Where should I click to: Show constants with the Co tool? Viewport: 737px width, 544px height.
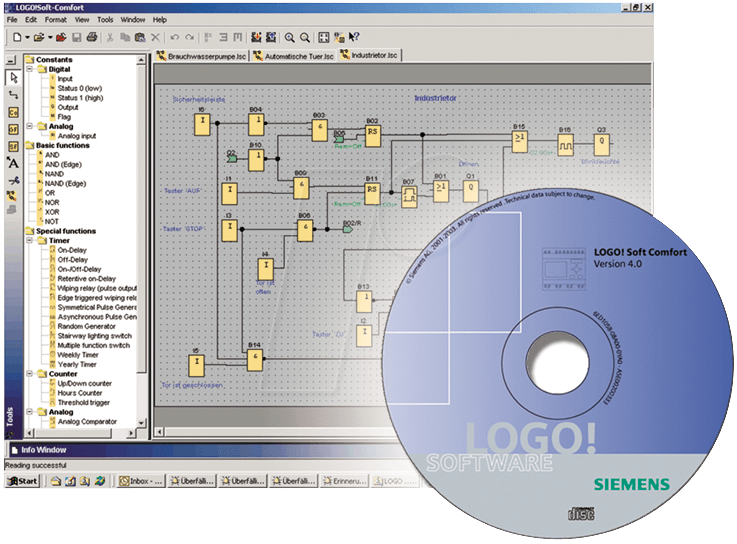click(x=13, y=112)
